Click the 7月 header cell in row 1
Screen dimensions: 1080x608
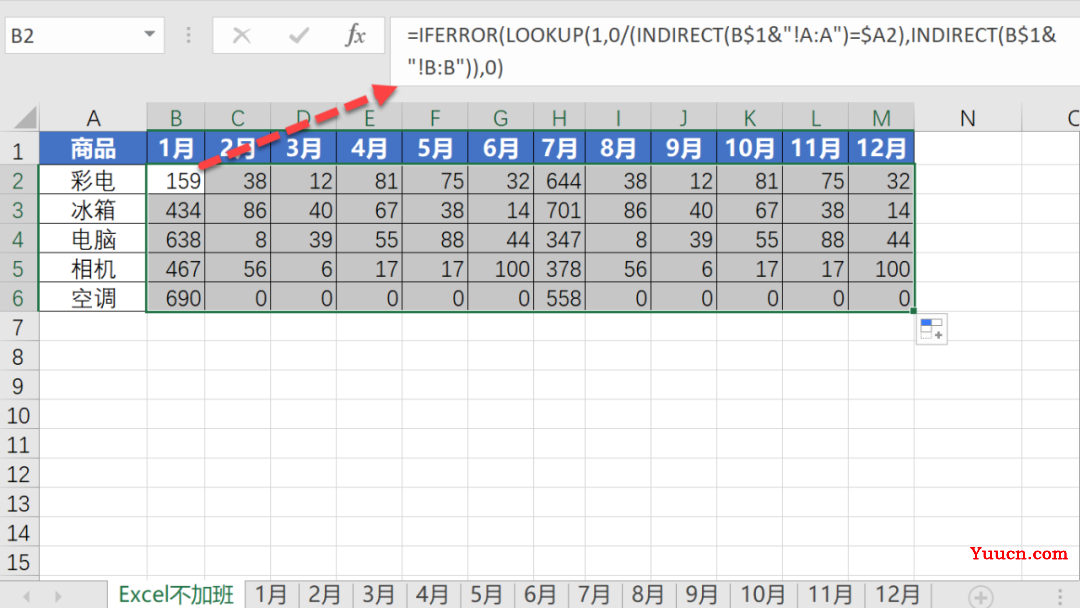559,148
